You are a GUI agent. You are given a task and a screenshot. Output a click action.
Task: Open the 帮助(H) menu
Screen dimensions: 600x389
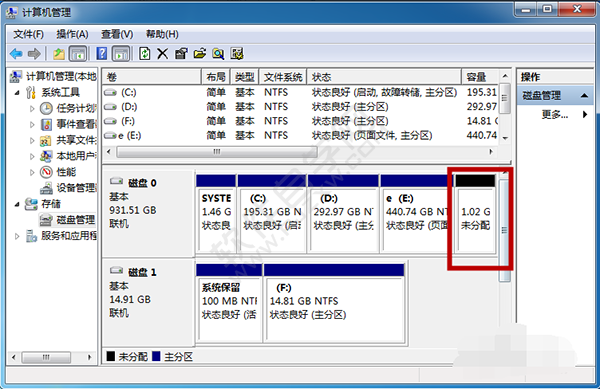coord(162,34)
